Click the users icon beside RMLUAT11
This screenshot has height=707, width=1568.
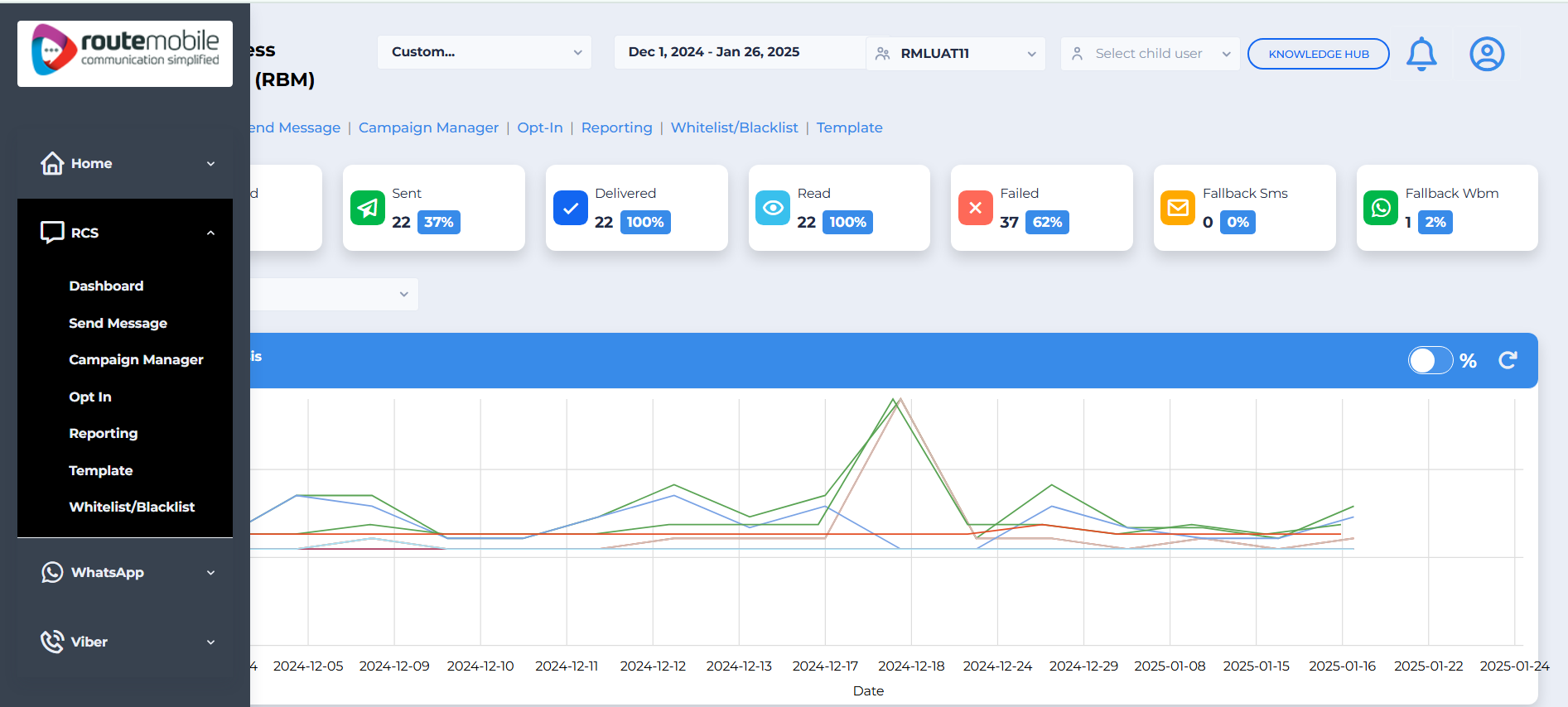tap(883, 54)
